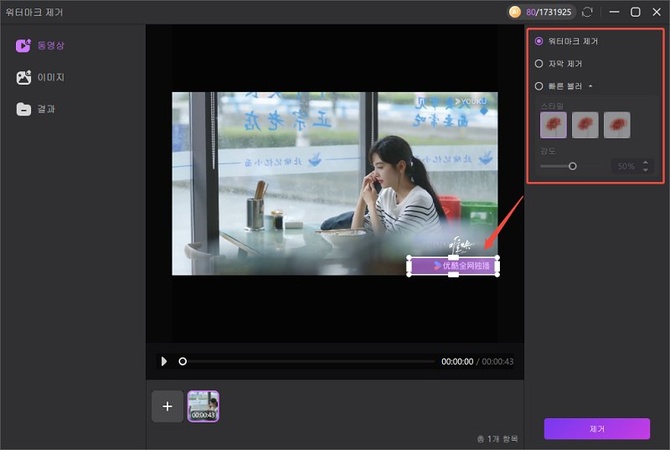Viewport: 670px width, 450px height.
Task: Select the 00:00:43 video thumbnail
Action: coord(203,405)
